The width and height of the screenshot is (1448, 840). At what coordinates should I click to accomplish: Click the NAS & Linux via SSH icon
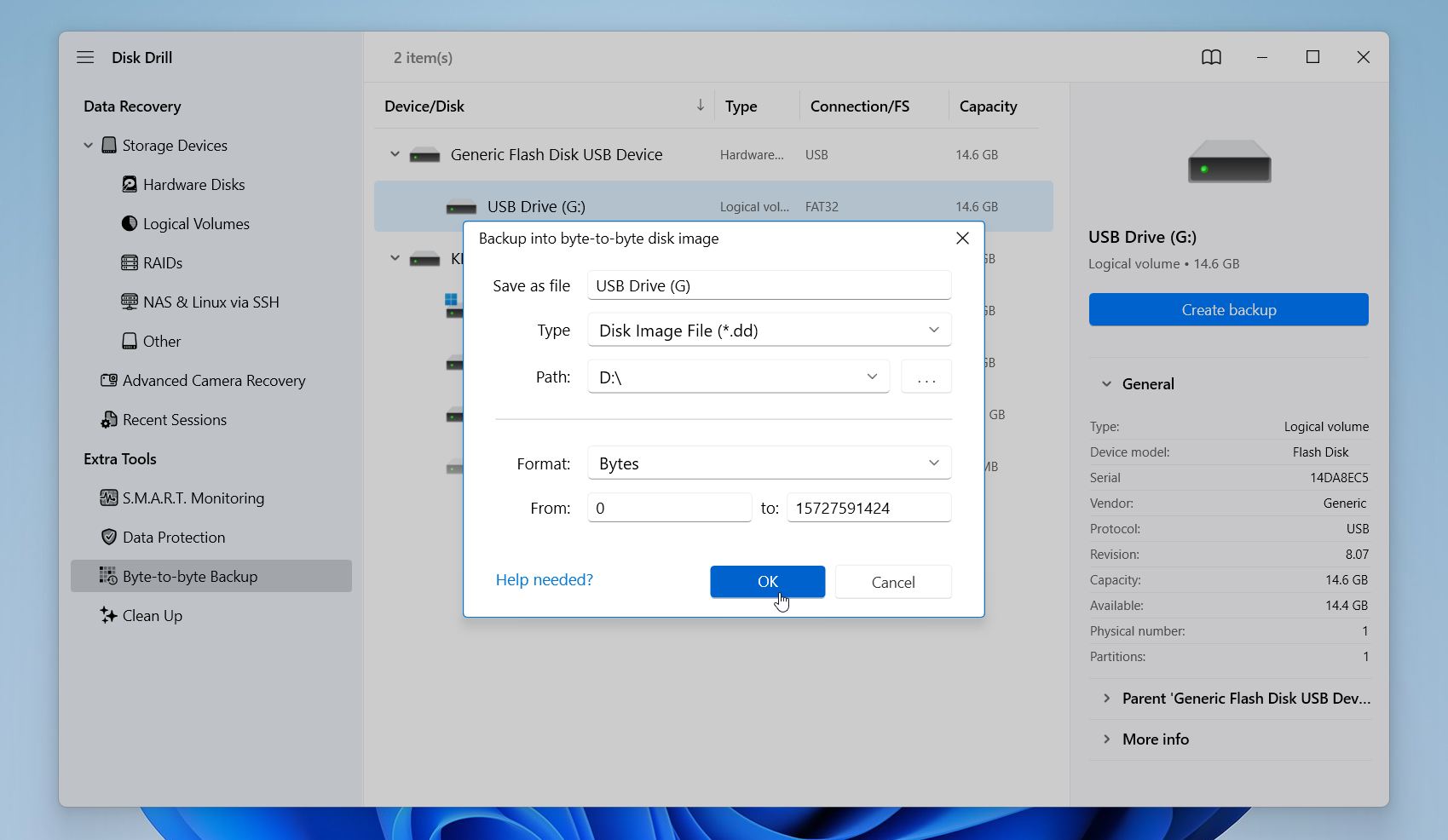(x=129, y=302)
